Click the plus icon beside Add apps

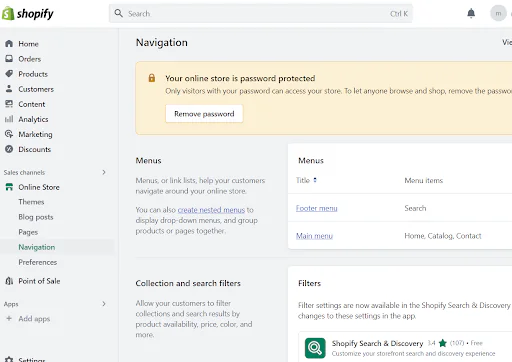(9, 318)
